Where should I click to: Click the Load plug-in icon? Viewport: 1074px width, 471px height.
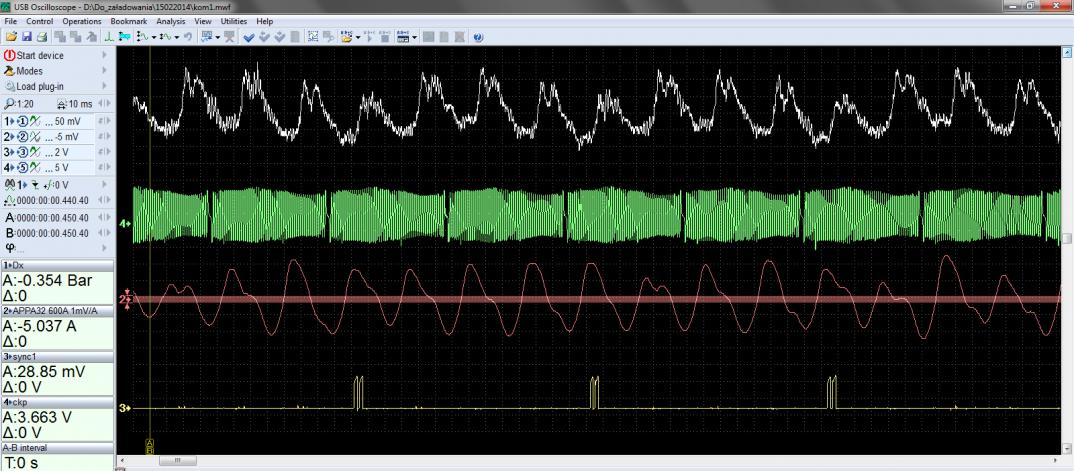point(10,86)
